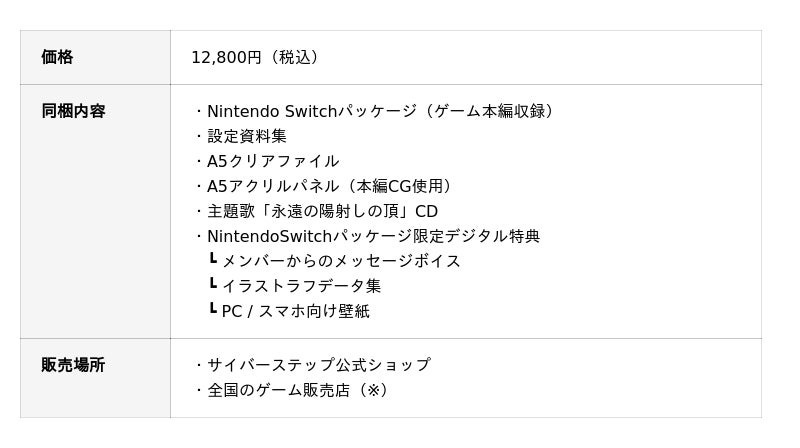Select the 同梱内容 row header
This screenshot has width=800, height=448.
73,111
